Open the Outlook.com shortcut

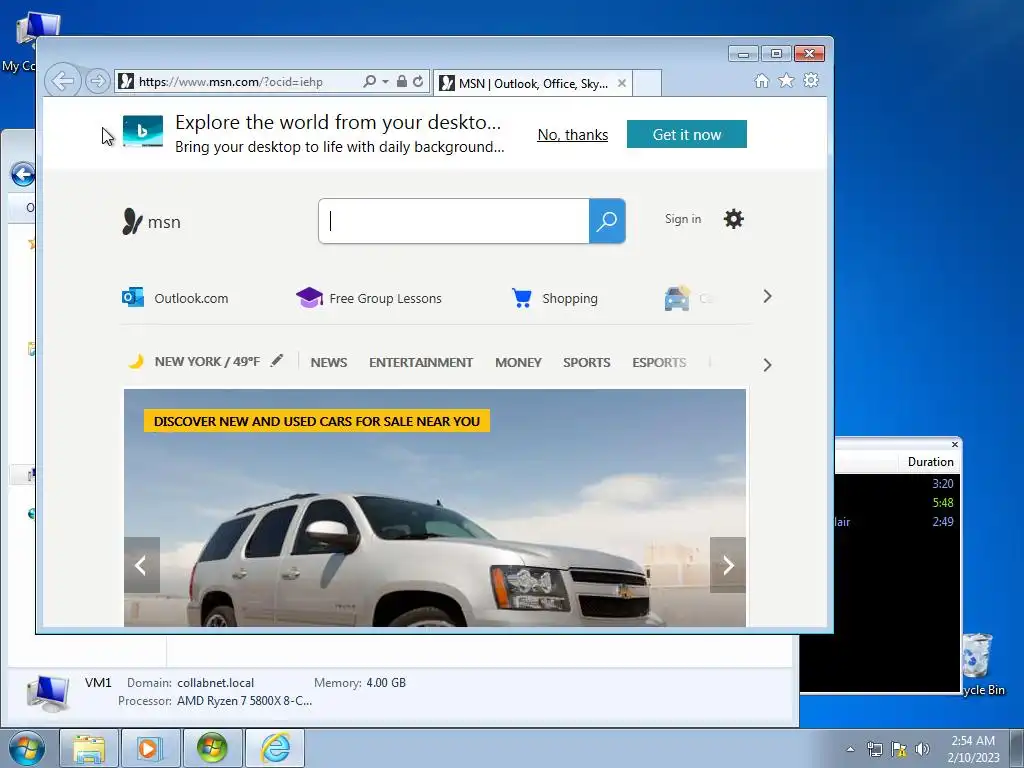coord(175,298)
